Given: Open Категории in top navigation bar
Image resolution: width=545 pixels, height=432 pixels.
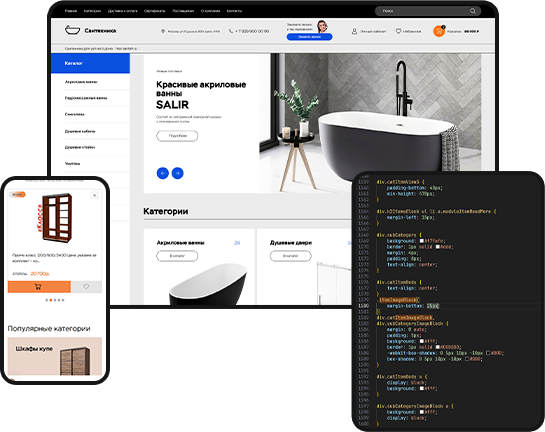Looking at the screenshot, I should click(92, 11).
